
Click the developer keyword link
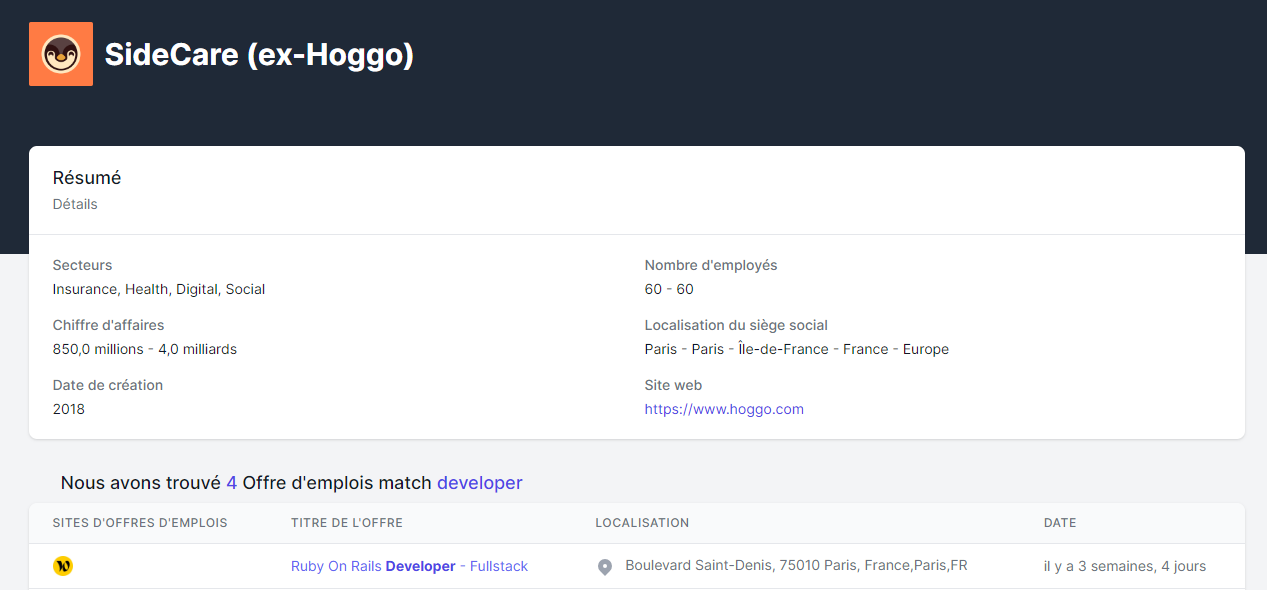(x=480, y=483)
